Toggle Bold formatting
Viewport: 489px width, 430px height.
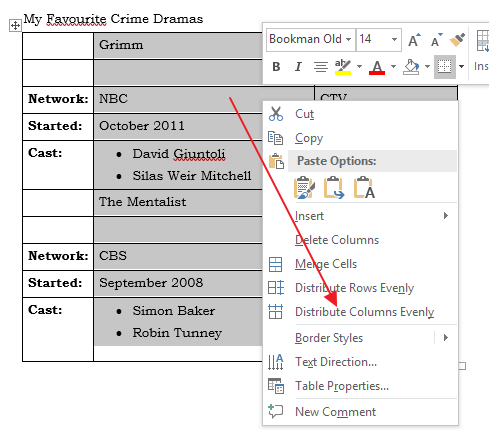(x=276, y=67)
